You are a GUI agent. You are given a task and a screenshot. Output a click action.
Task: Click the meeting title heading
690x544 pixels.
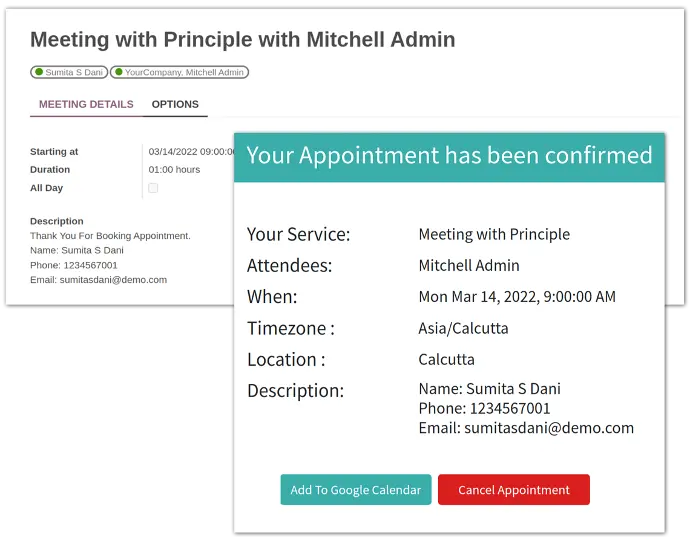point(242,40)
